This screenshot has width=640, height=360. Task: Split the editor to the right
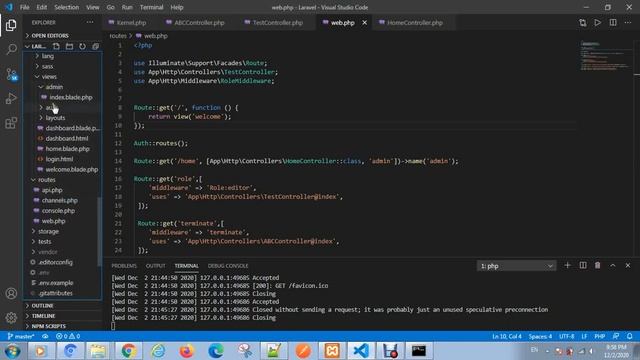click(x=613, y=23)
